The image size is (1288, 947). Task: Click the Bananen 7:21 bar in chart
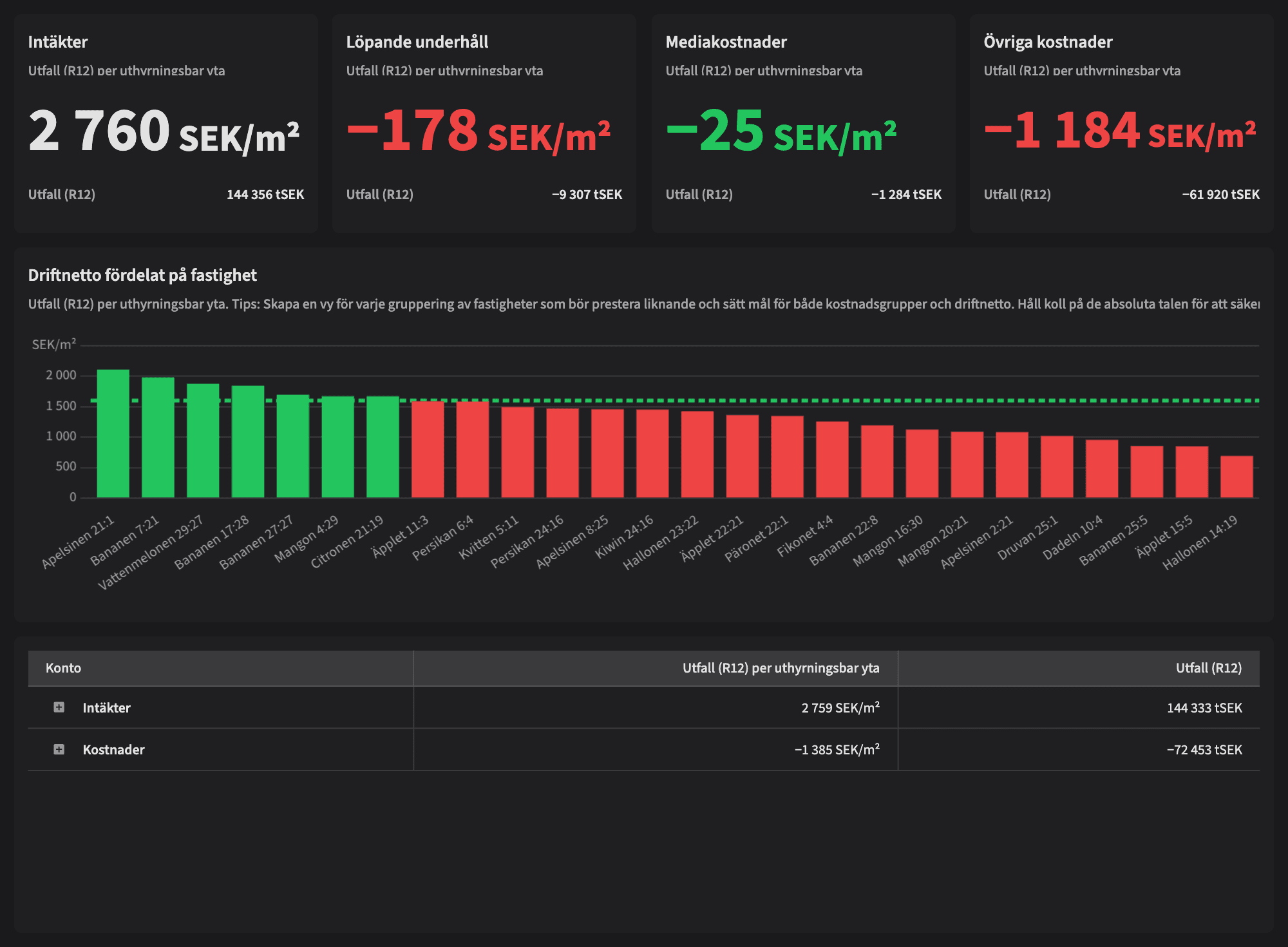(x=158, y=438)
